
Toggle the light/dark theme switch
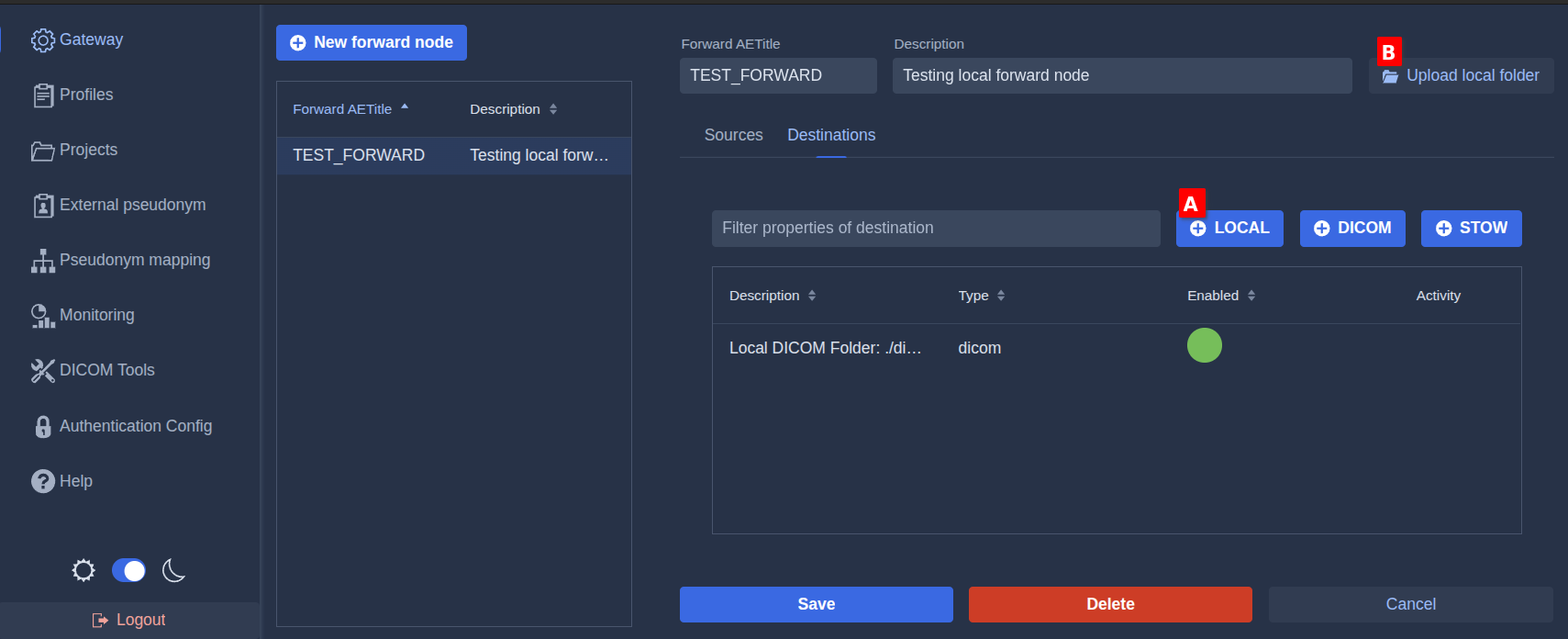click(x=128, y=571)
